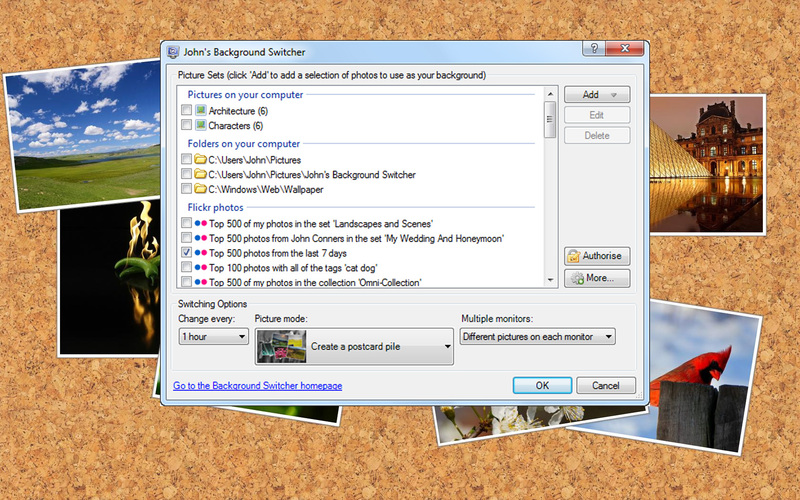The image size is (800, 500).
Task: Open the Multiple monitors dropdown
Action: click(537, 337)
